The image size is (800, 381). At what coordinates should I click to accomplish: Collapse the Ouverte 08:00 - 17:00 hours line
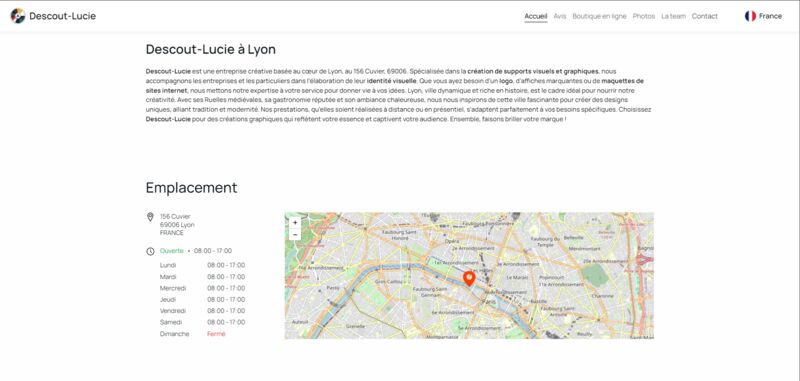tap(196, 251)
